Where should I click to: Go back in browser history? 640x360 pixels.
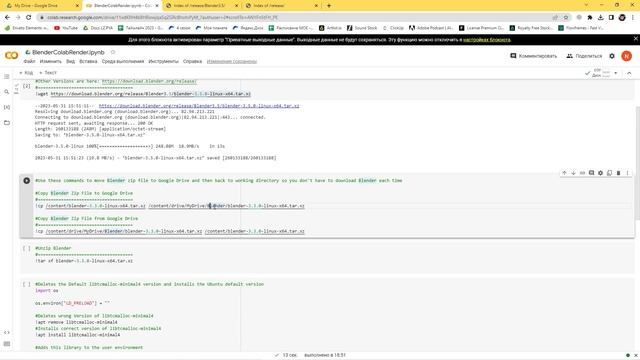[7, 17]
